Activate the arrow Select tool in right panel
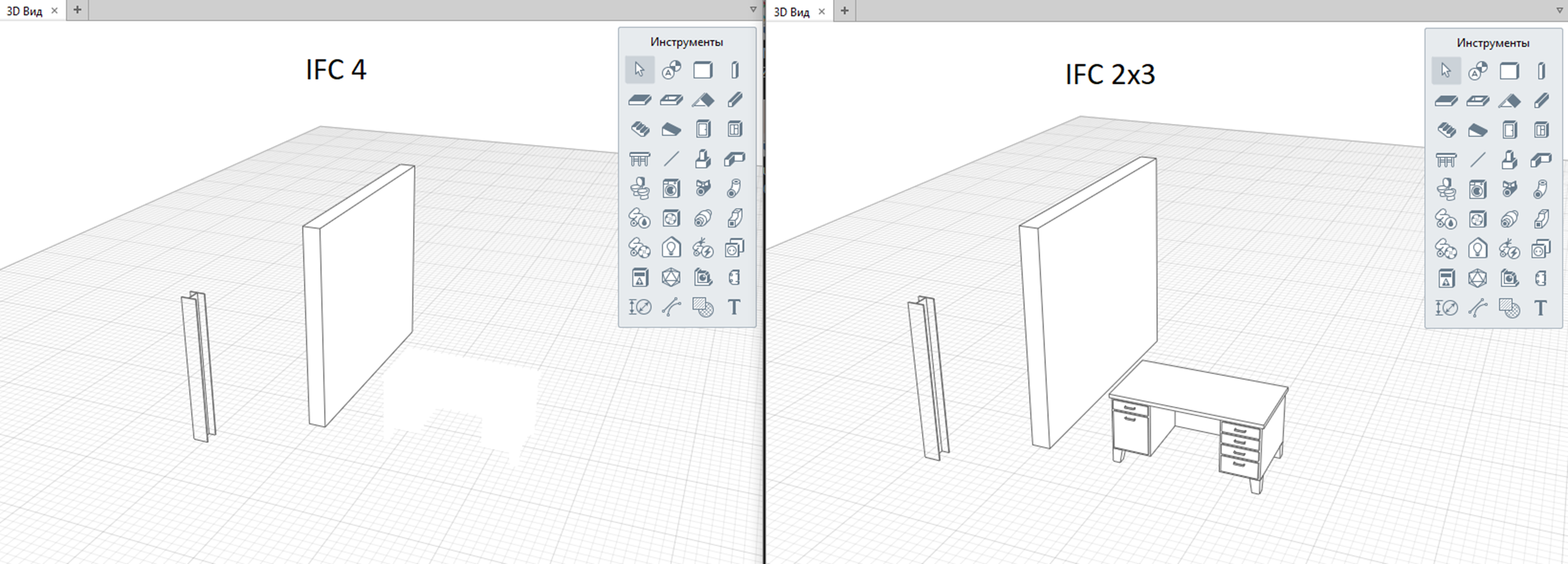This screenshot has width=1568, height=564. tap(1446, 71)
